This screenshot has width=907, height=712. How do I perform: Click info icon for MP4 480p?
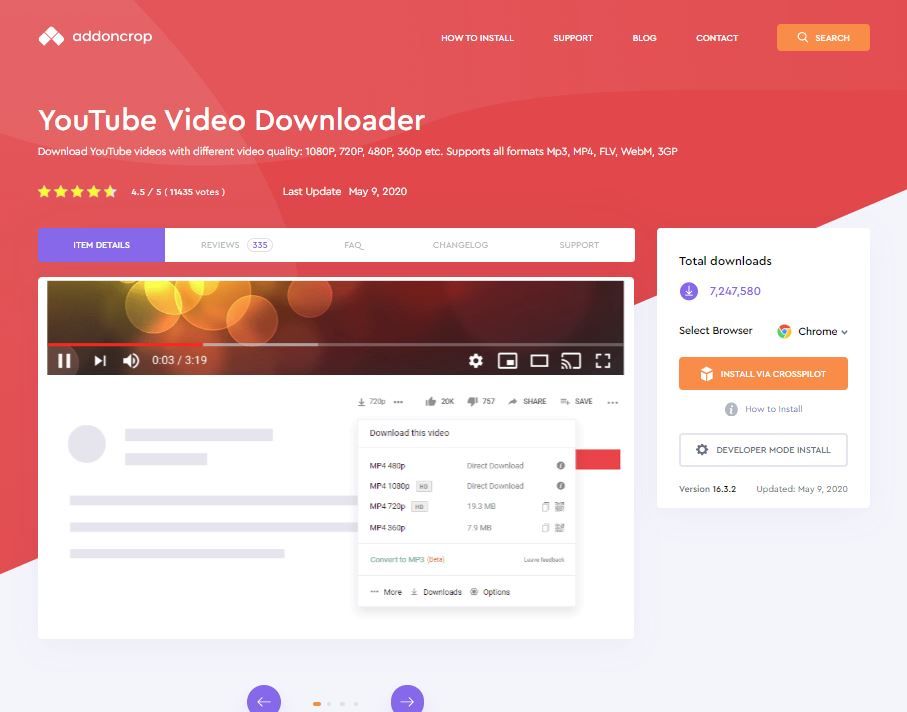(x=561, y=466)
